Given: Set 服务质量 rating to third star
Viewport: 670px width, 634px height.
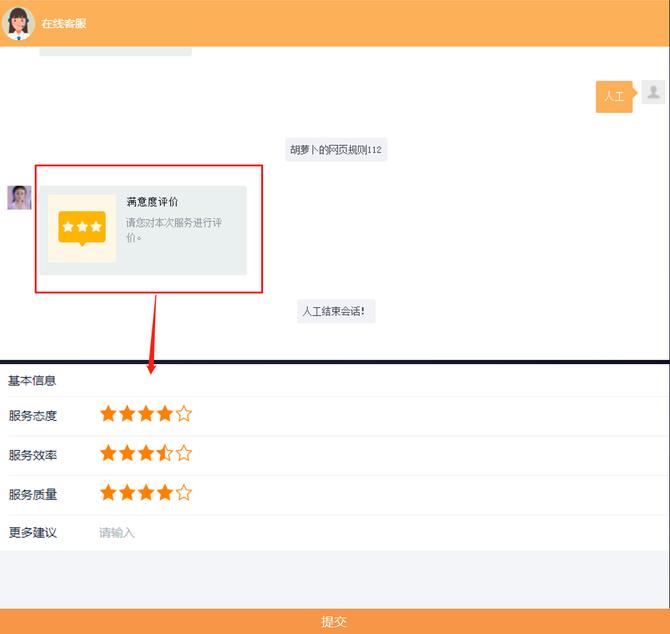Looking at the screenshot, I should coord(146,493).
